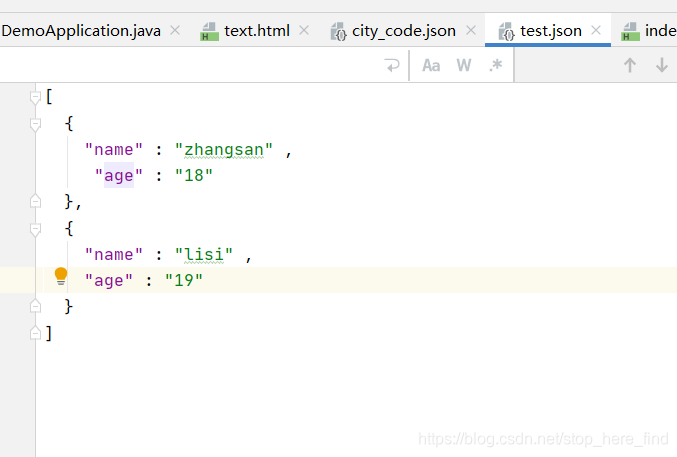
Task: Toggle Words (W) search option
Action: [x=464, y=65]
